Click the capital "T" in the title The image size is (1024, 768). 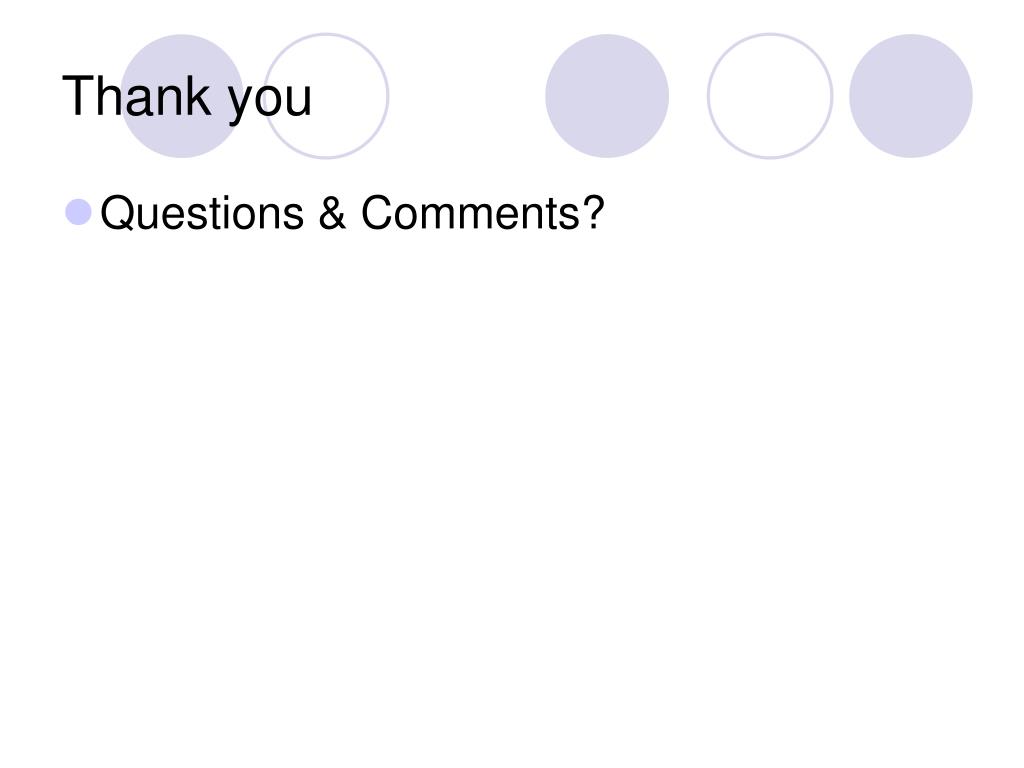point(77,95)
